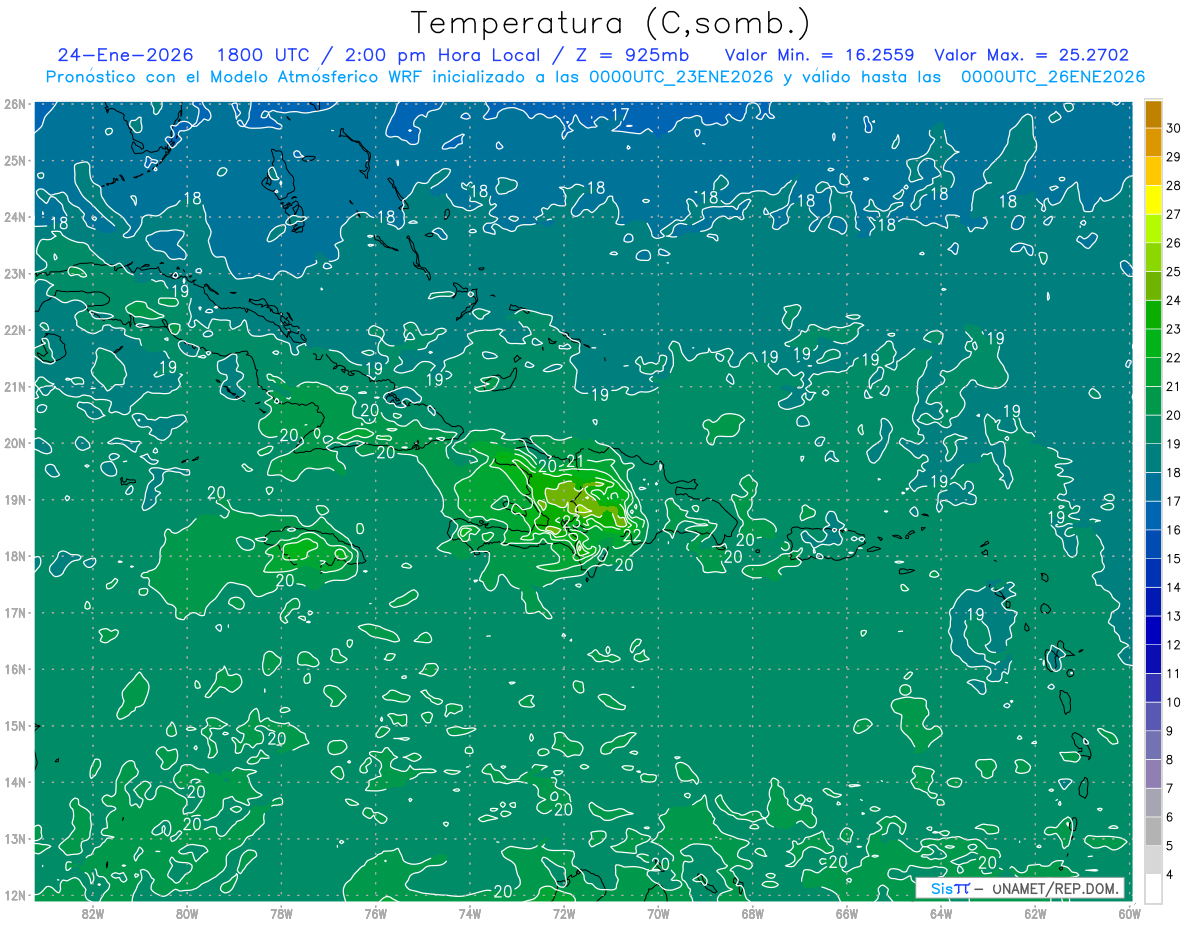The image size is (1200, 927).
Task: Click the 16N latitude axis label
Action: [x=16, y=669]
